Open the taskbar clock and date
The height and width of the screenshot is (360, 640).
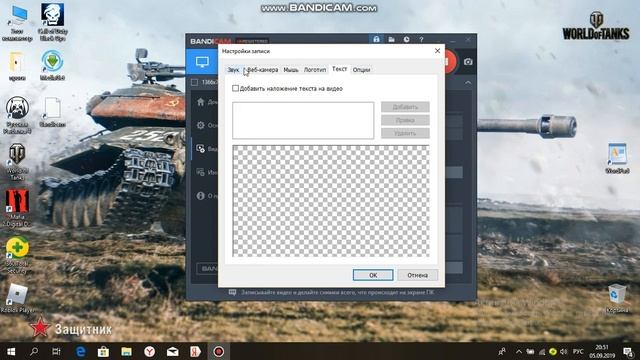pyautogui.click(x=602, y=351)
